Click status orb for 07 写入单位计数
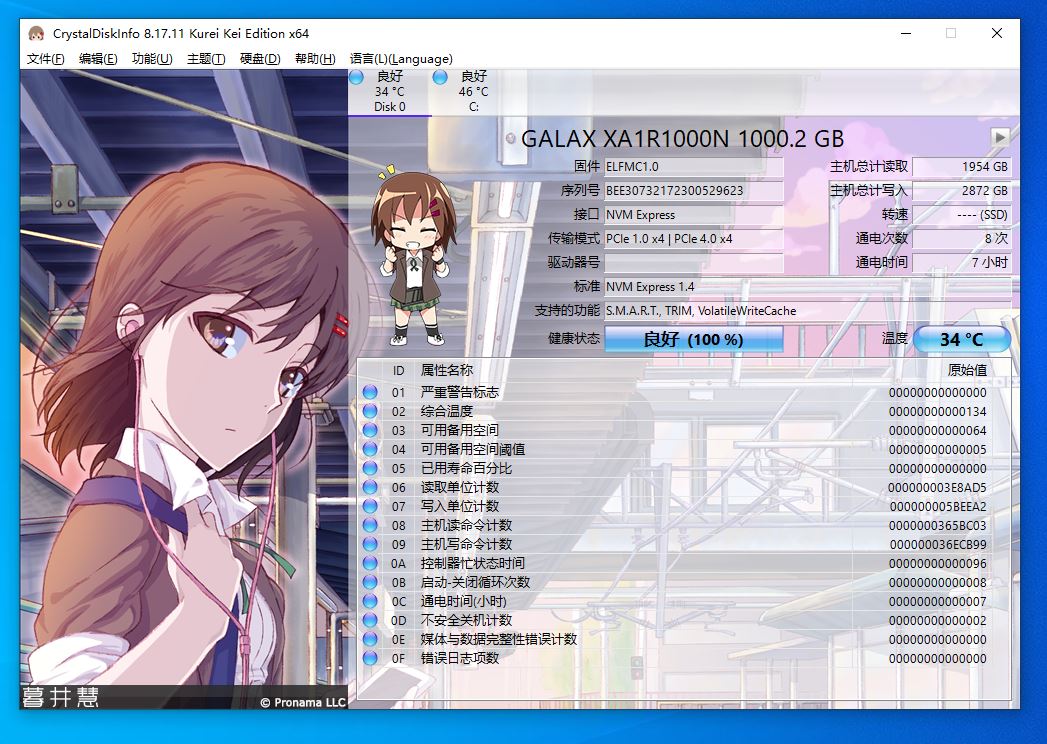 pyautogui.click(x=370, y=506)
